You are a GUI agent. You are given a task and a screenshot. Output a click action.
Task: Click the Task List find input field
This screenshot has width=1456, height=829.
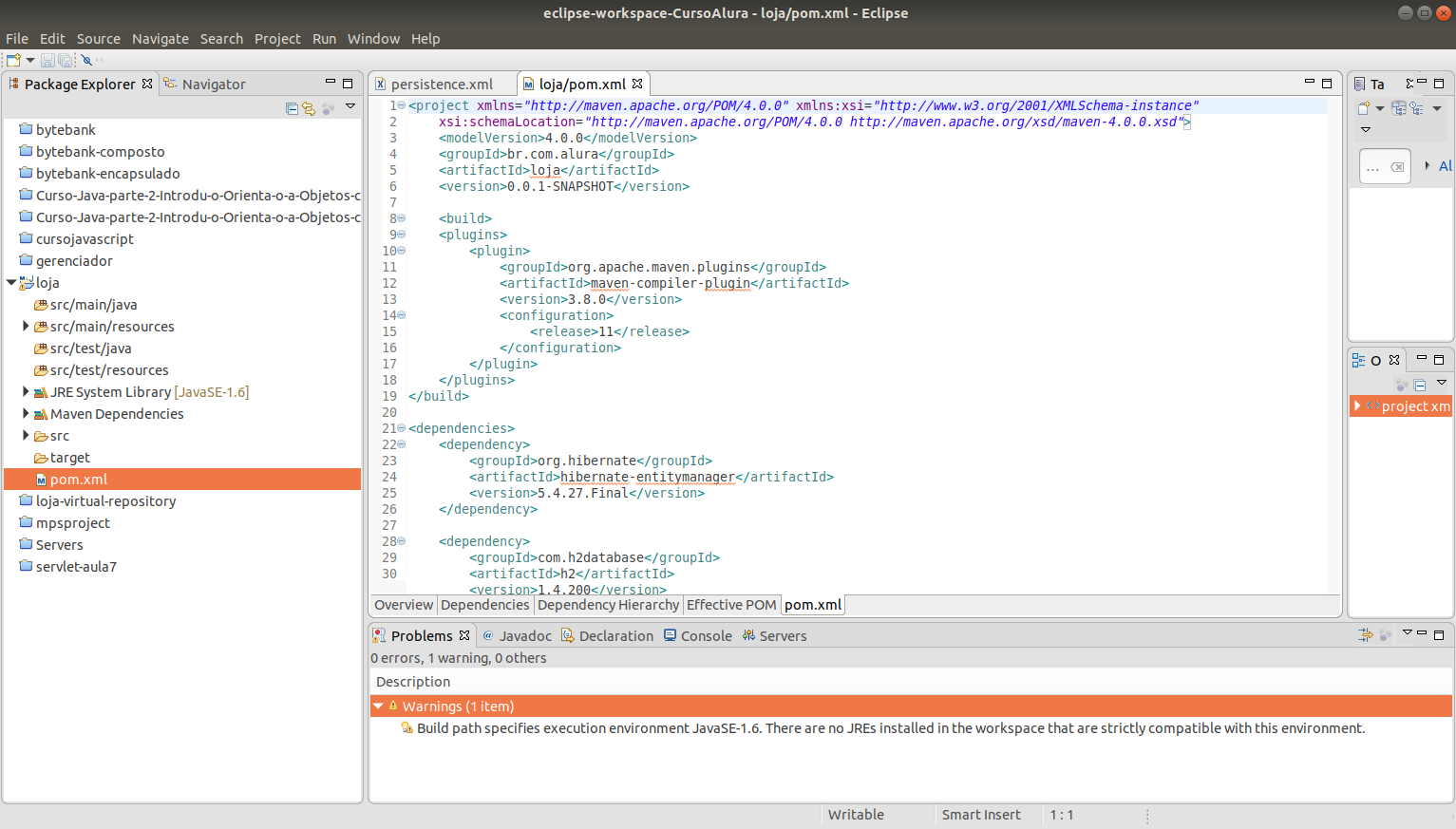coord(1385,167)
